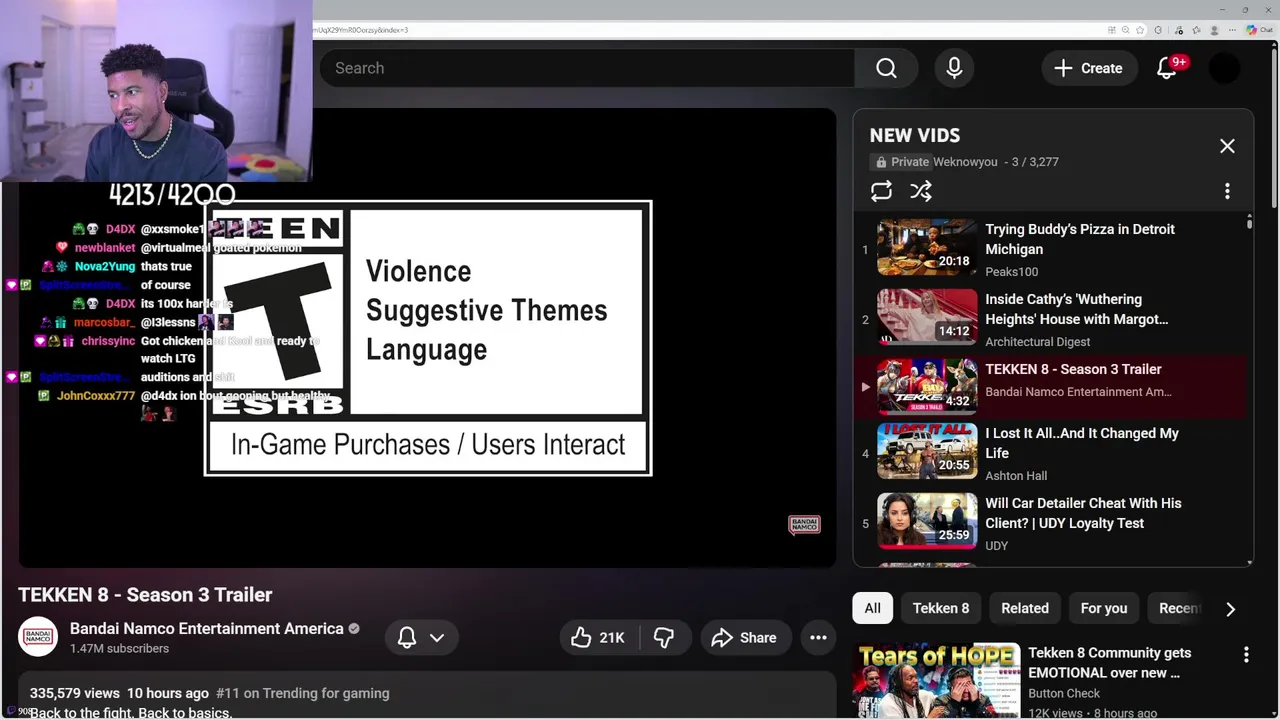
Task: Click 'Back to the fight. Back to basics.' description
Action: [131, 713]
